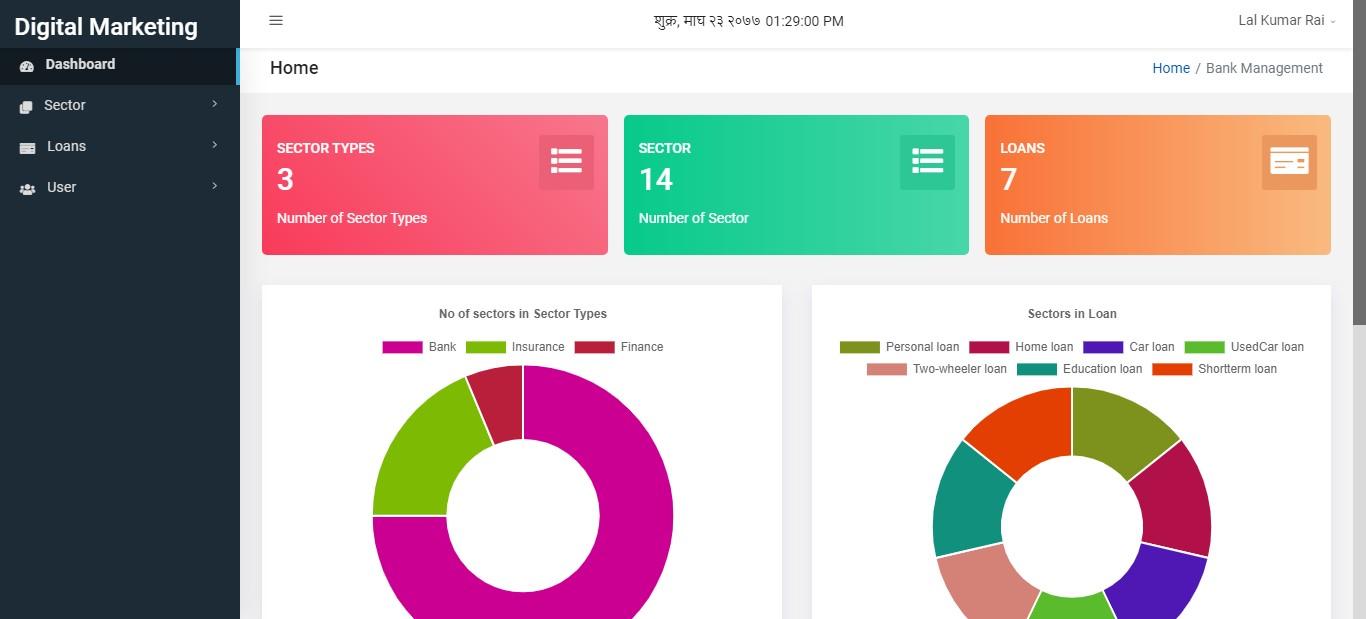This screenshot has height=619, width=1366.
Task: Click the list icon on Sector Types card
Action: [566, 162]
